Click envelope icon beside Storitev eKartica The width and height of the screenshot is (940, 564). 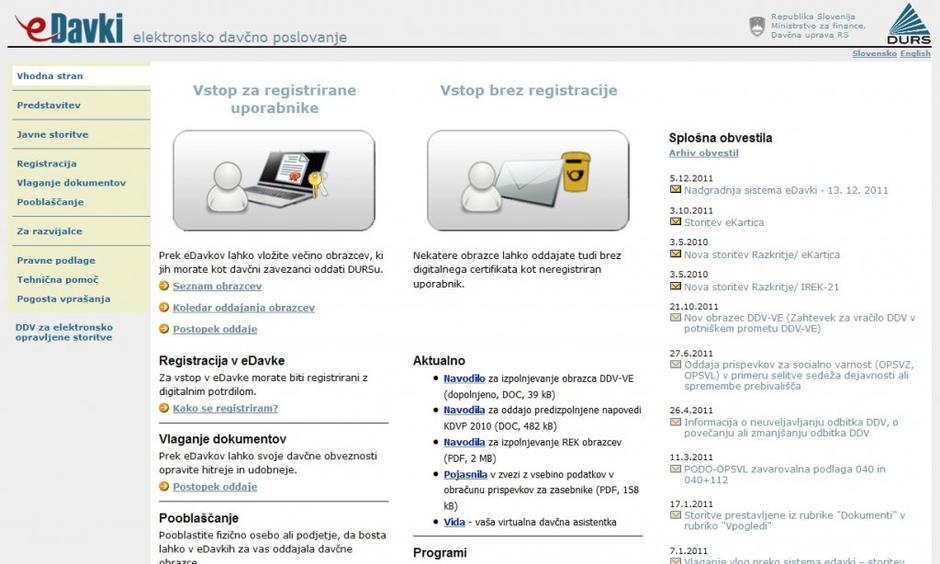tap(676, 222)
